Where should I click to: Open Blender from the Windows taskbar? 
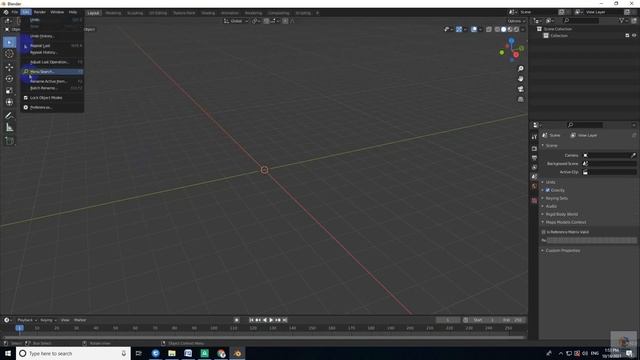coord(237,353)
